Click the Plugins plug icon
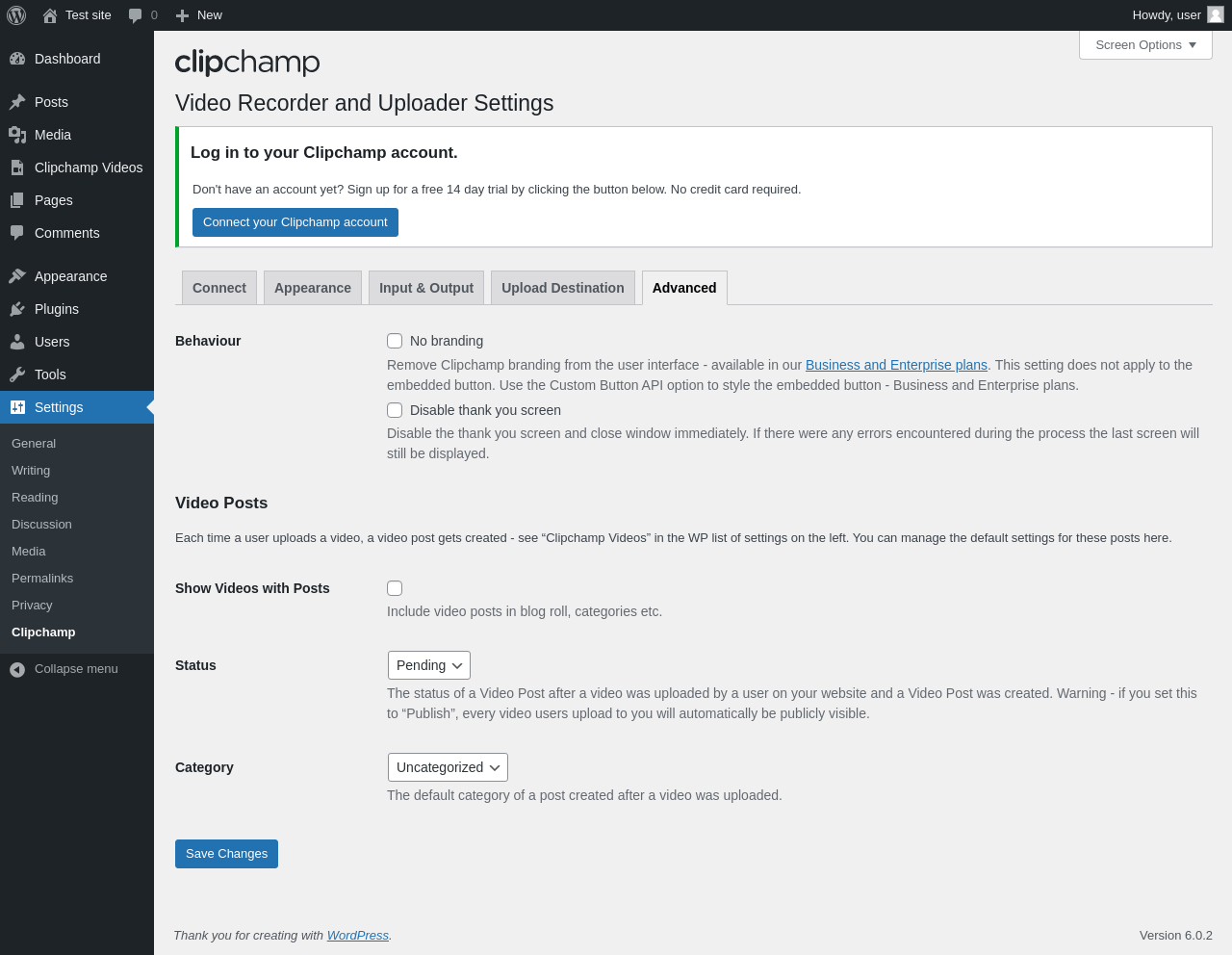Viewport: 1232px width, 955px height. coord(17,309)
